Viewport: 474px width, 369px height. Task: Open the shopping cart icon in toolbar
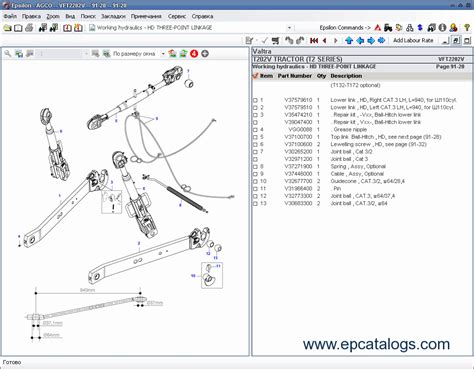pyautogui.click(x=275, y=41)
